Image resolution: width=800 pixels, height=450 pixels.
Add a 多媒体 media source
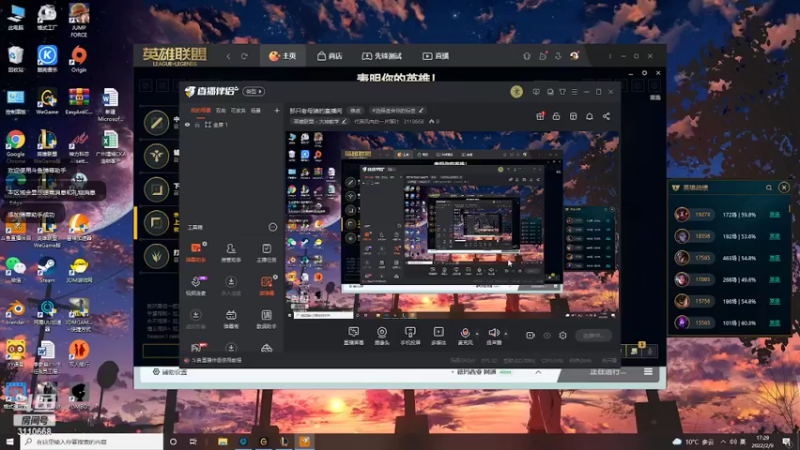point(438,336)
